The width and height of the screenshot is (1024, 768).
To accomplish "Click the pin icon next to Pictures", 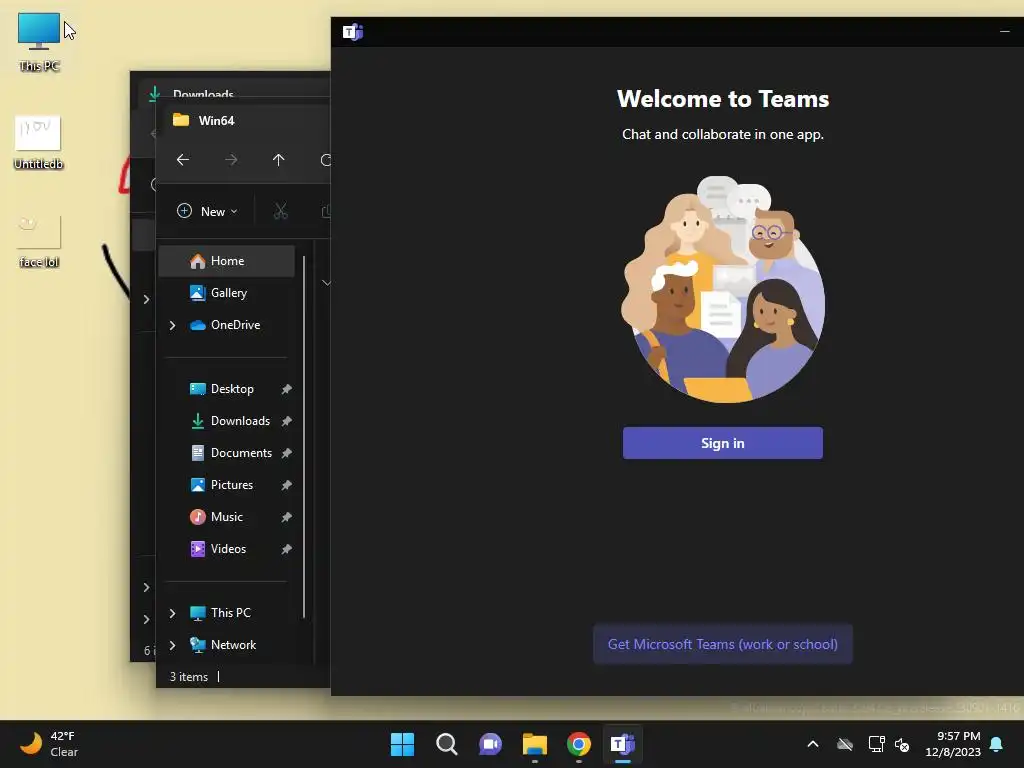I will click(x=286, y=485).
